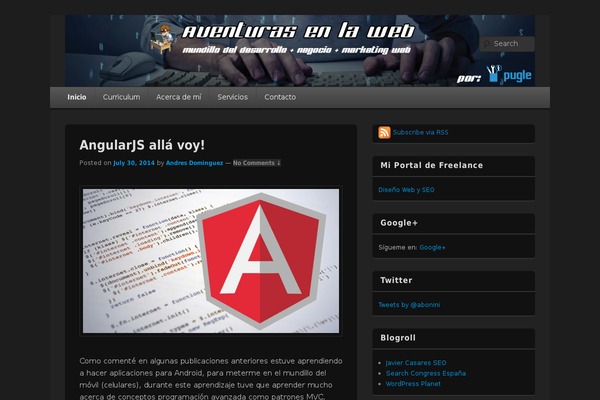Open the Curriculum page

(x=121, y=97)
